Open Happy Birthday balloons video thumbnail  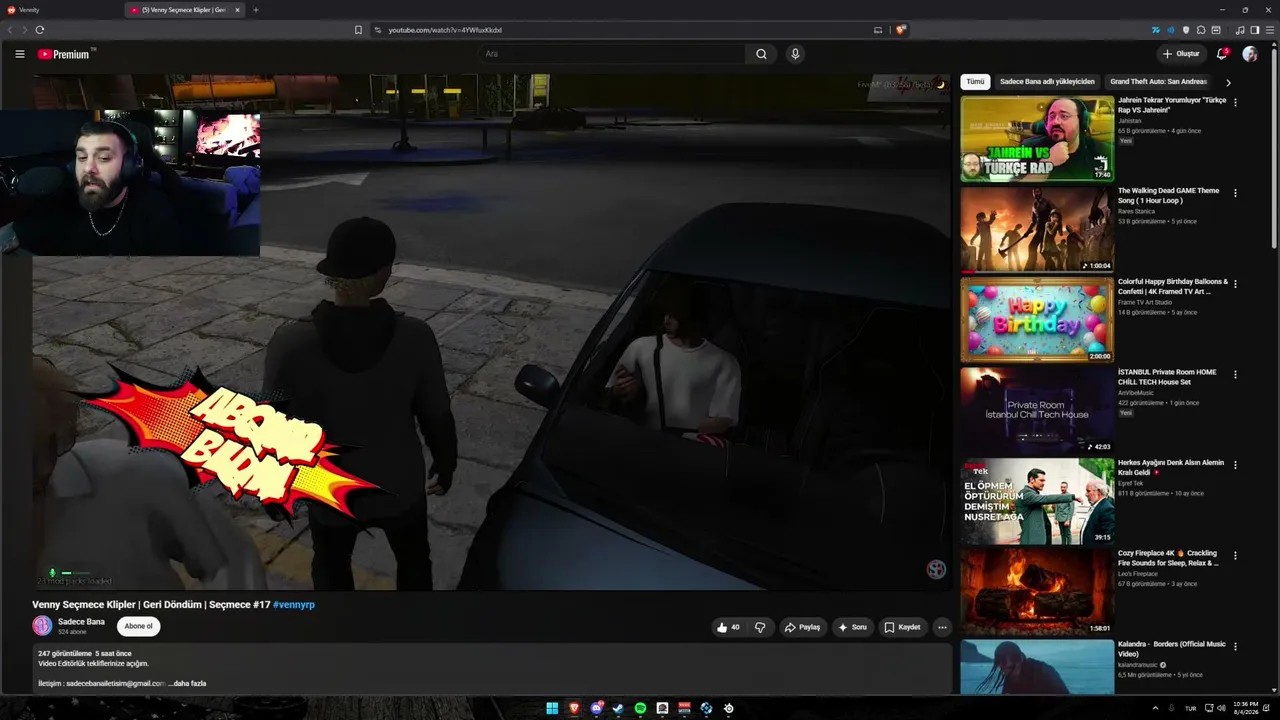pos(1037,320)
